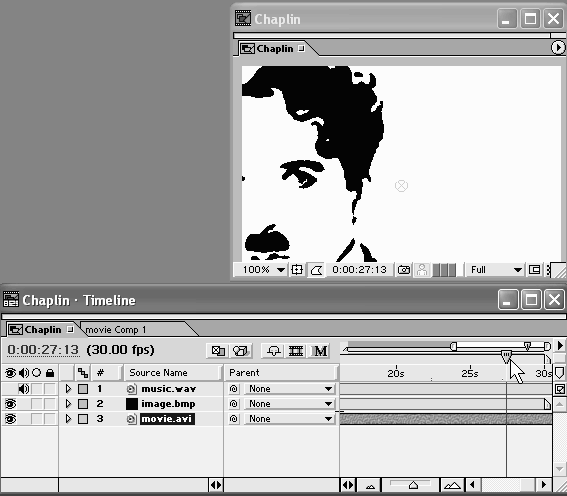Screen dimensions: 567x496
Task: Select the movie.avi layer name
Action: click(167, 419)
